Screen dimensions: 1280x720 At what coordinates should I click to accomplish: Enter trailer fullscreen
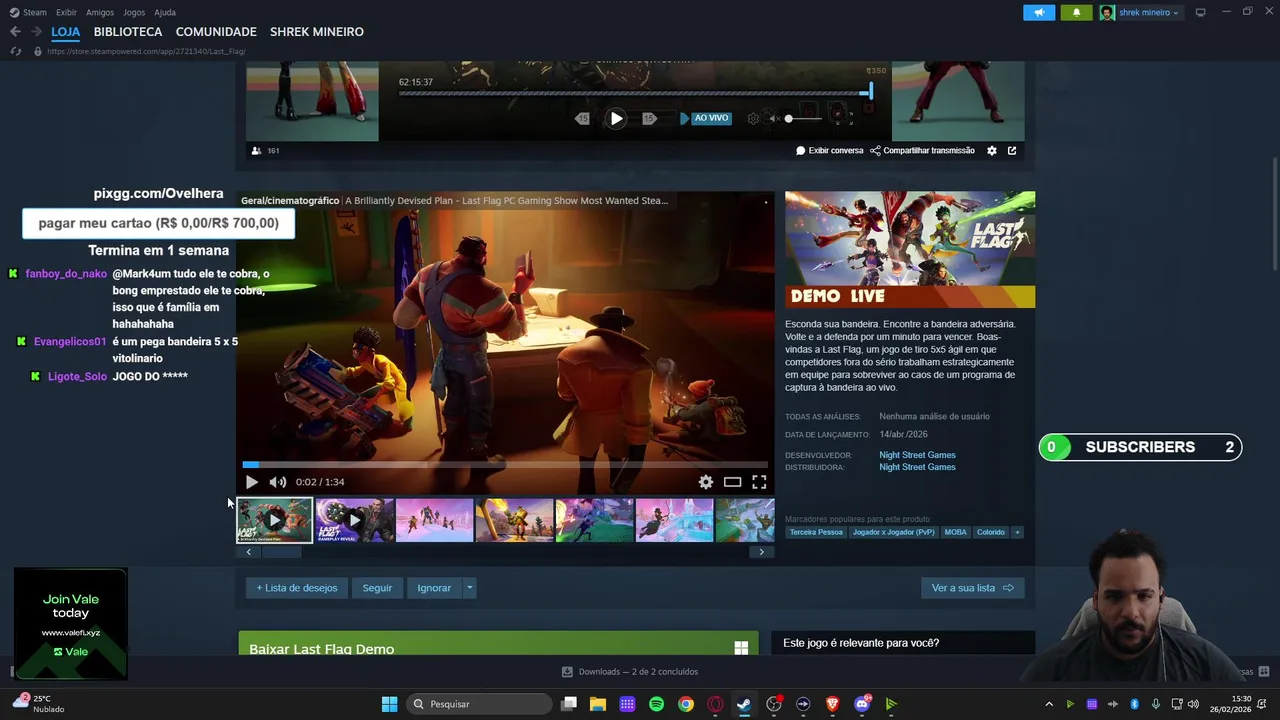(759, 482)
